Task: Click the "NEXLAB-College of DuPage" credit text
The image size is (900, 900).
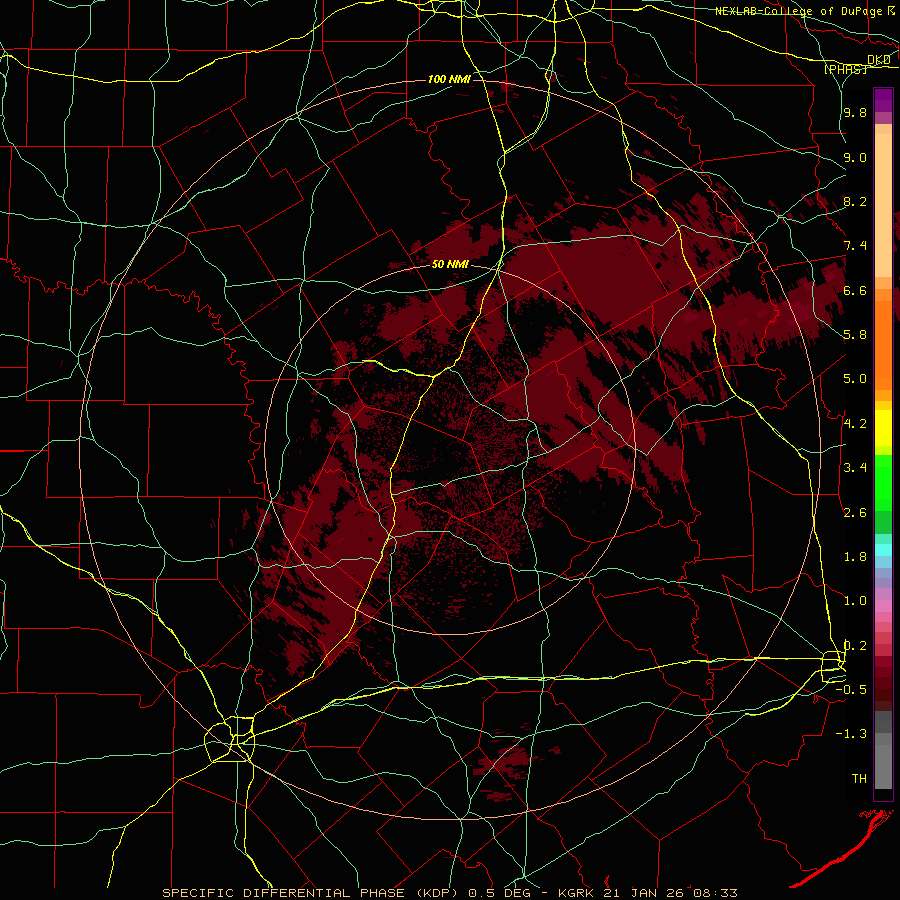Action: coord(800,11)
